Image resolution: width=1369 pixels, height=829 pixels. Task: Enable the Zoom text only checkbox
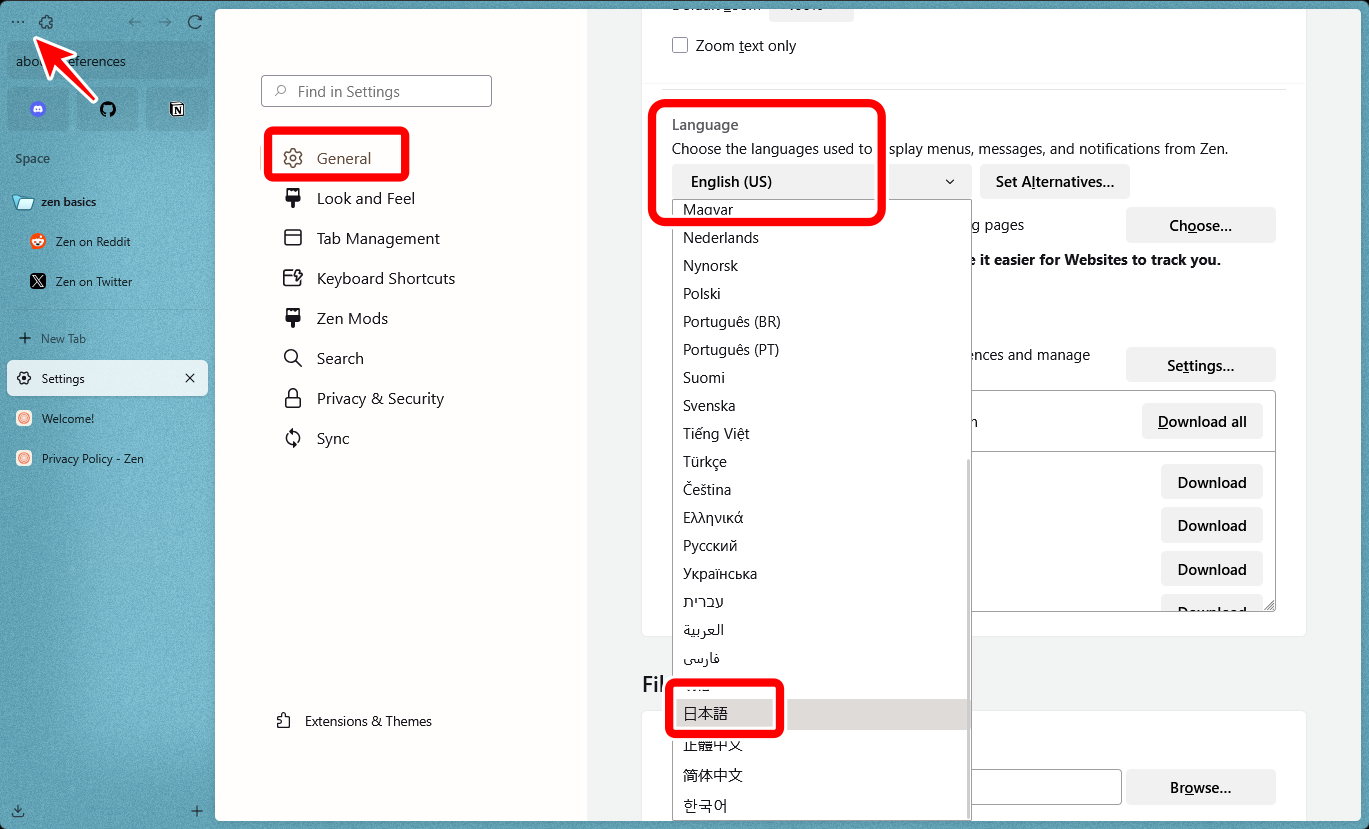point(680,45)
